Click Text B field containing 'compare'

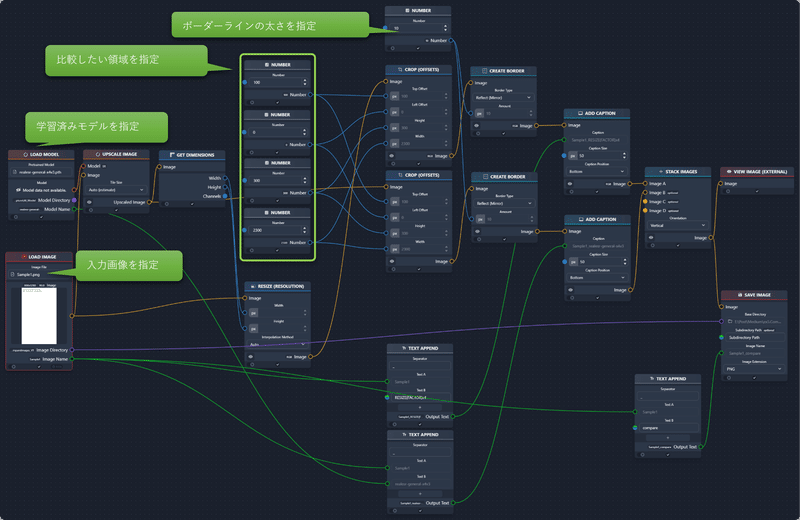[668, 428]
